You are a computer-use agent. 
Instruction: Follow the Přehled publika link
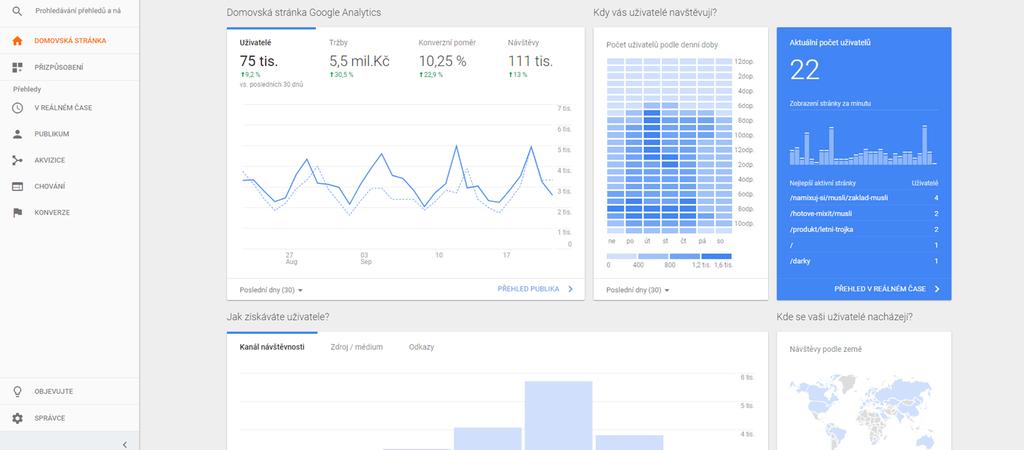point(528,289)
